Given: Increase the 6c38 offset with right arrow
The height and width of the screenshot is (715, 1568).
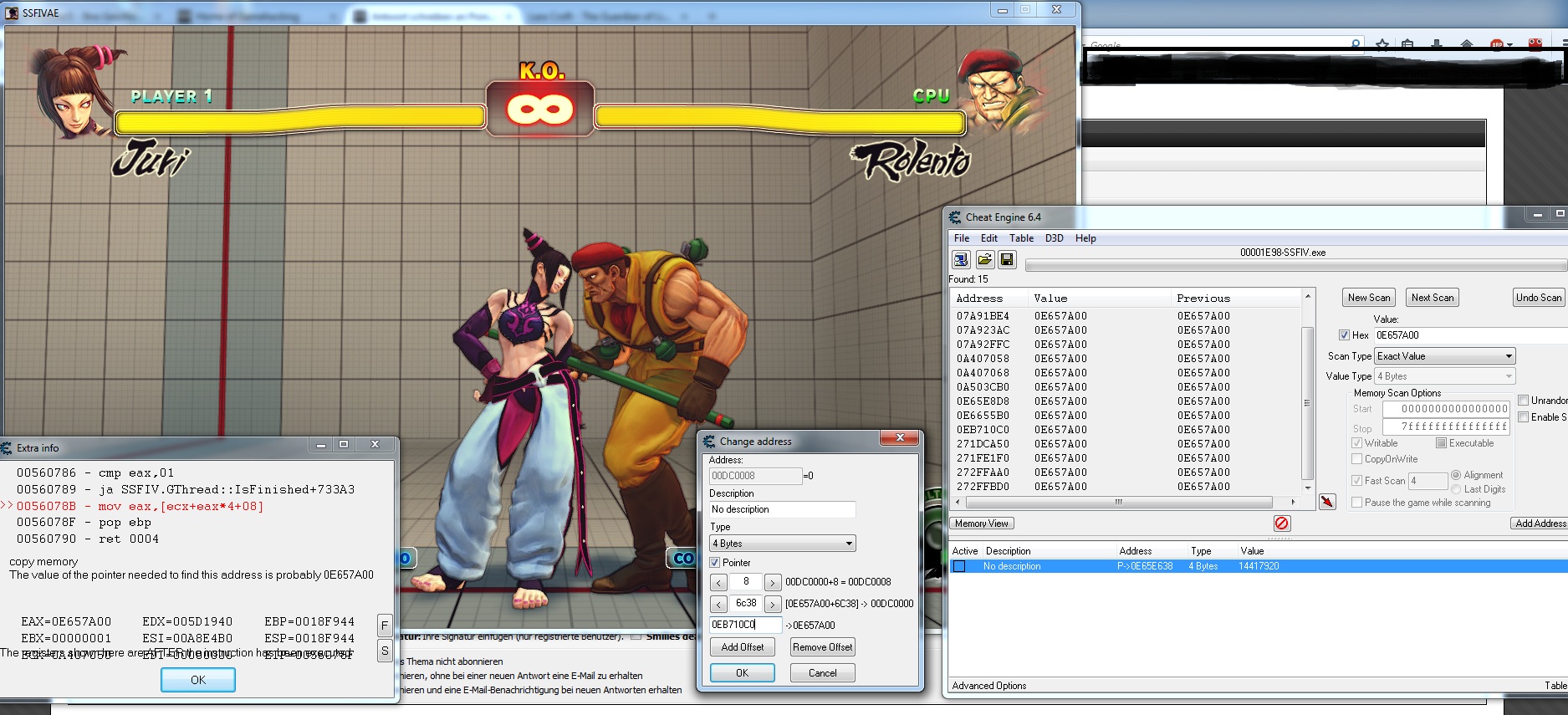Looking at the screenshot, I should (773, 604).
